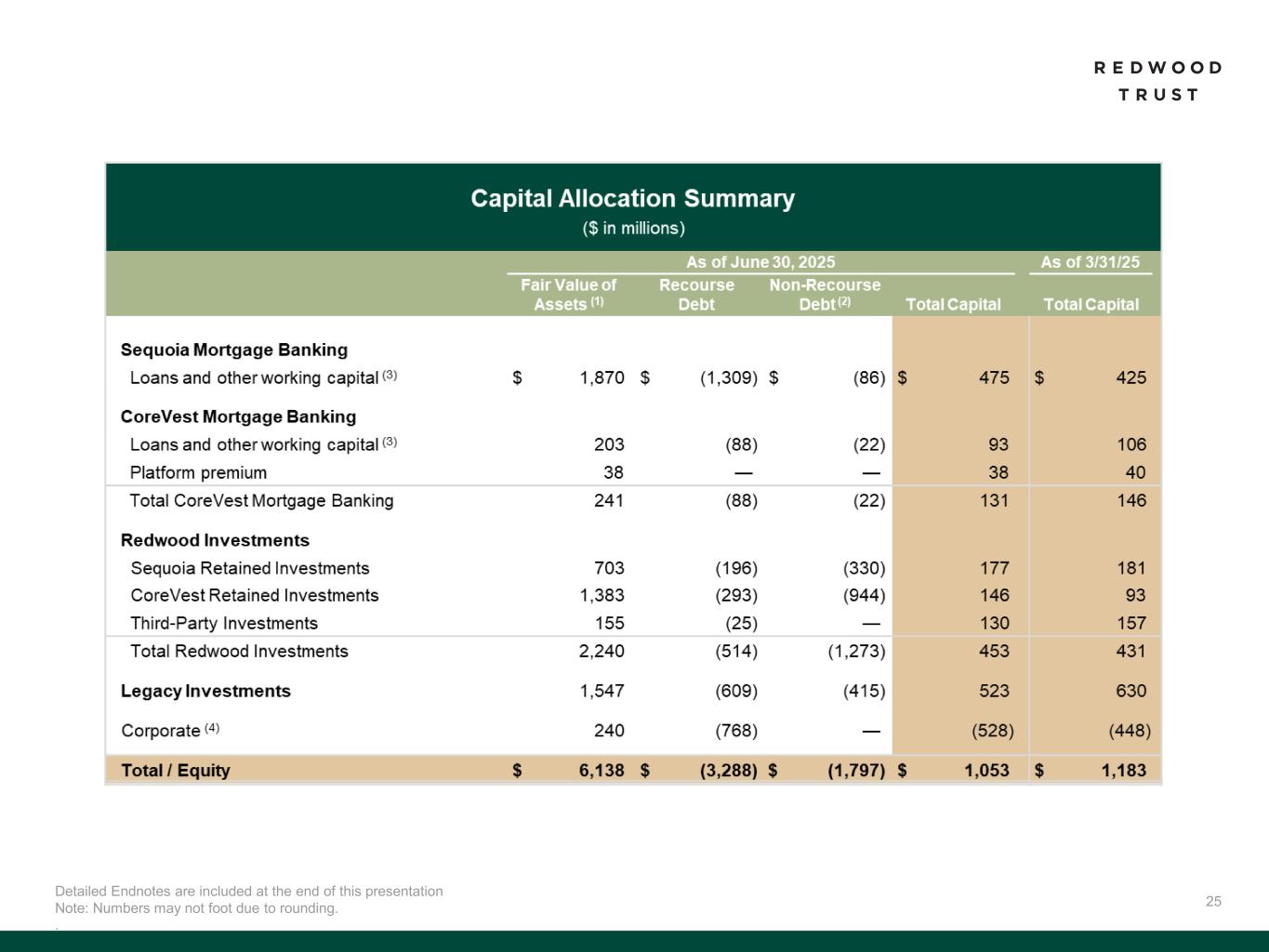Select the Sequoia Retained Investments row label
Image resolution: width=1269 pixels, height=952 pixels.
[250, 568]
